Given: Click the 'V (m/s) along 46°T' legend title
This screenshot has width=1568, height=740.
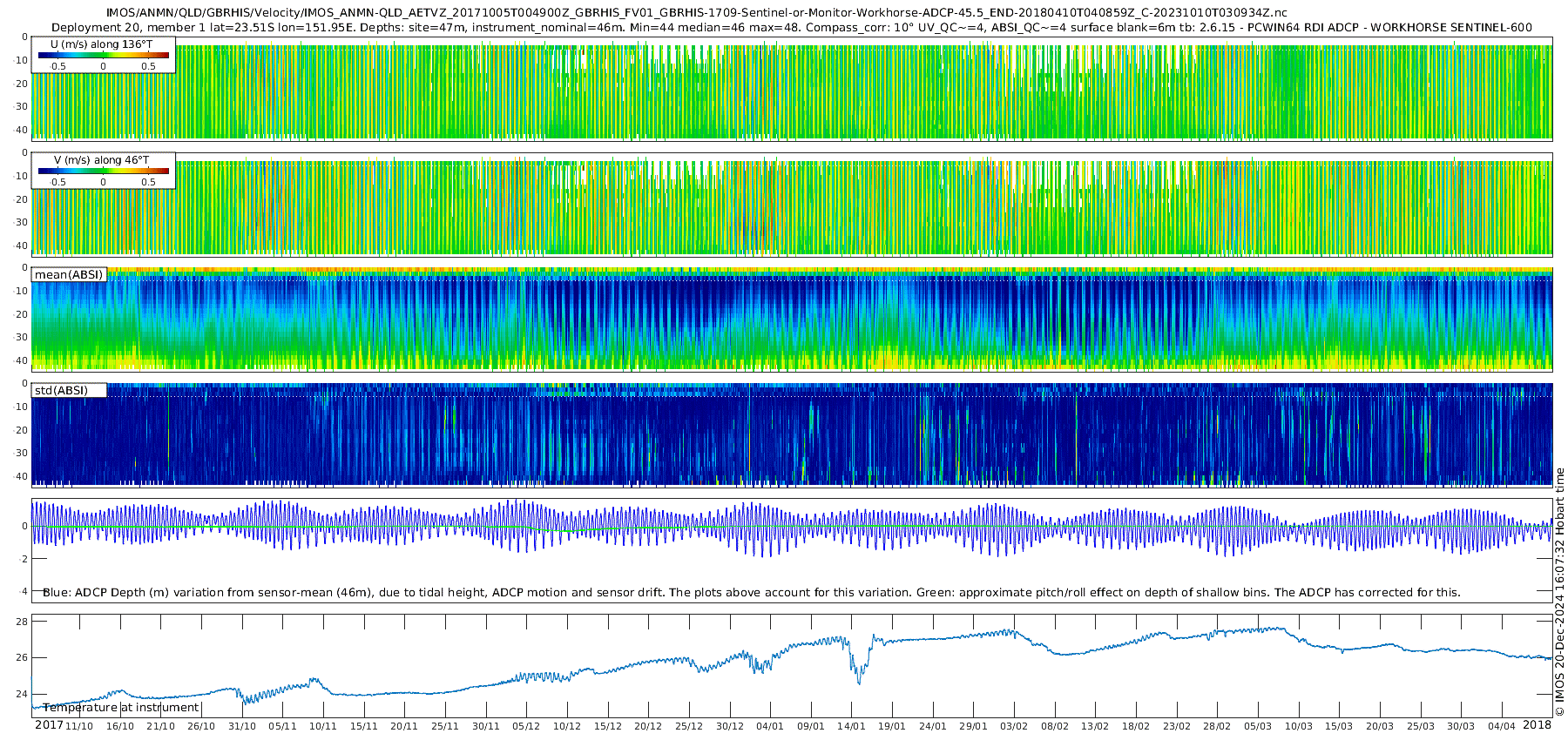Looking at the screenshot, I should click(x=102, y=160).
